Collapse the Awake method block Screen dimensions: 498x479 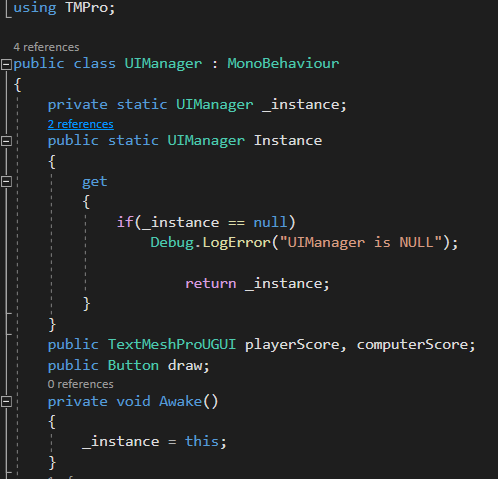6,402
